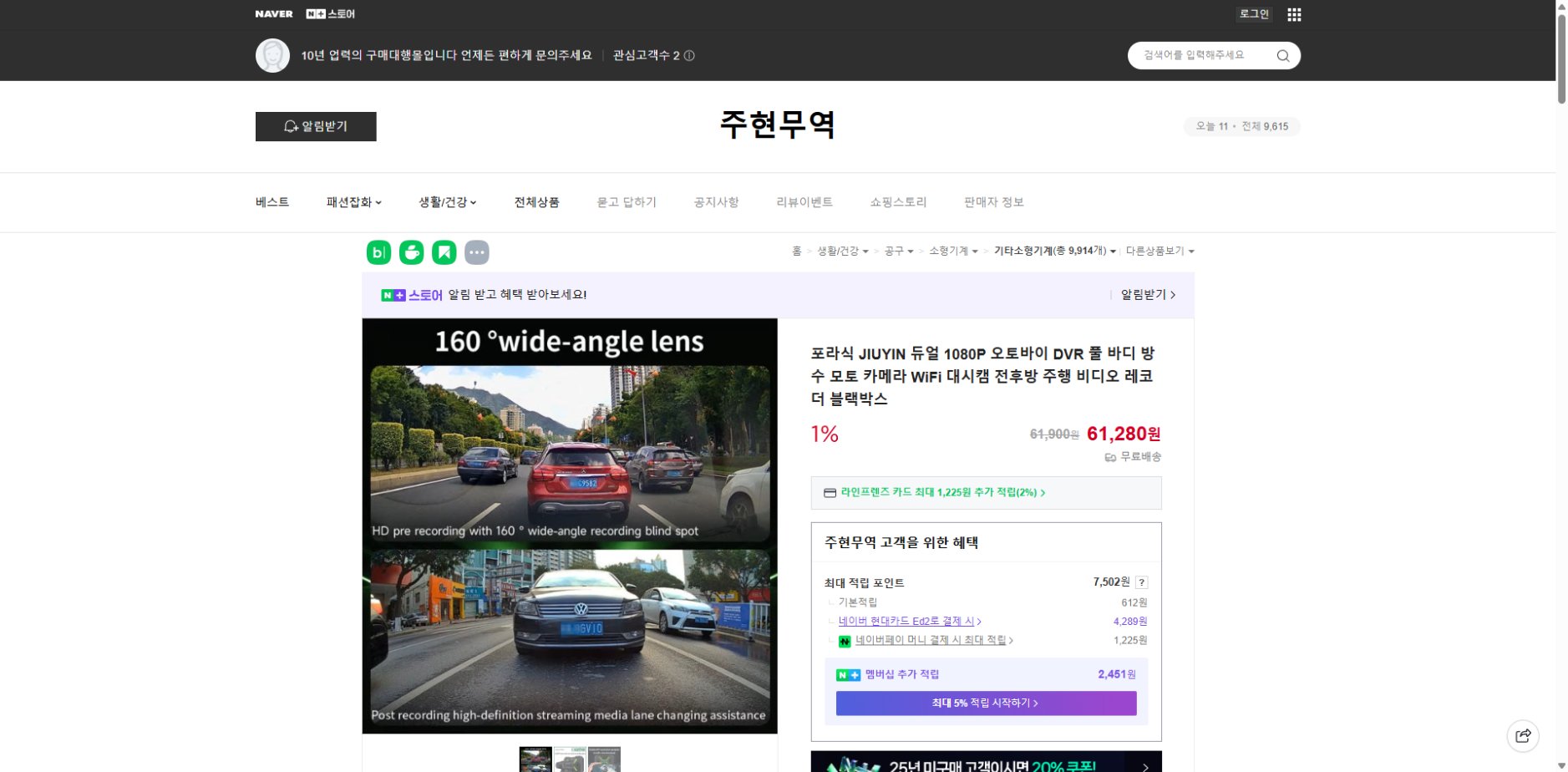Viewport: 1568px width, 772px height.
Task: Expand the 패션잡화 navigation dropdown
Action: 353,202
